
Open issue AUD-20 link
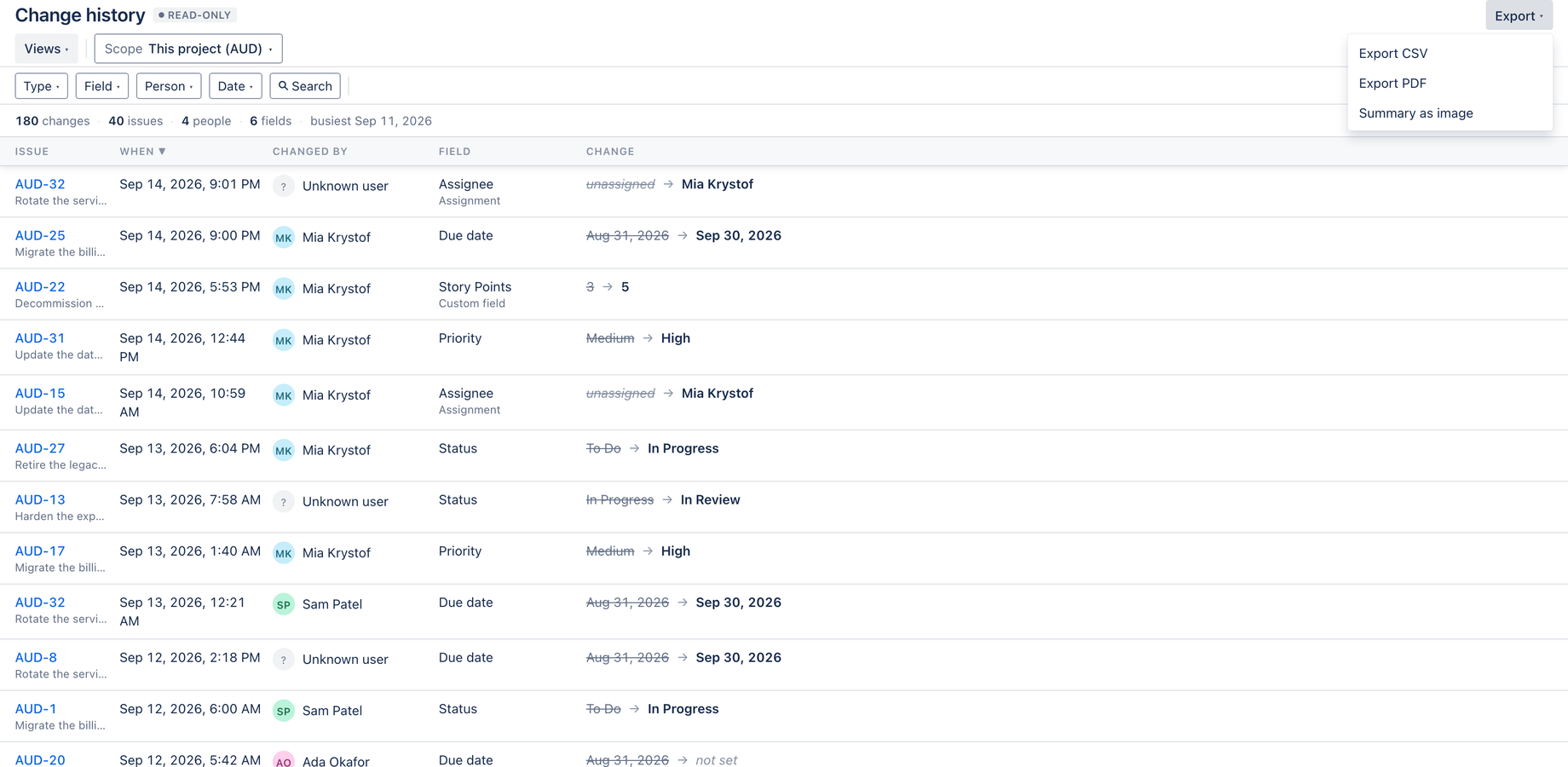pos(40,759)
